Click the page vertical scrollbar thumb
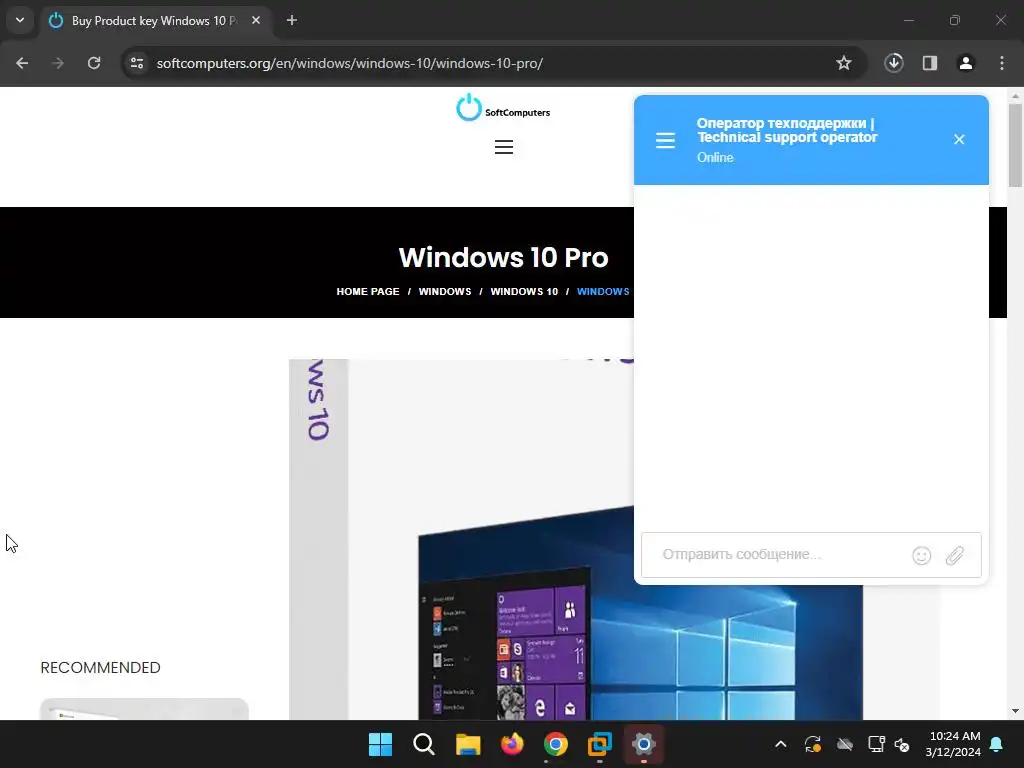Screen dimensions: 1024x768 click(x=1015, y=144)
